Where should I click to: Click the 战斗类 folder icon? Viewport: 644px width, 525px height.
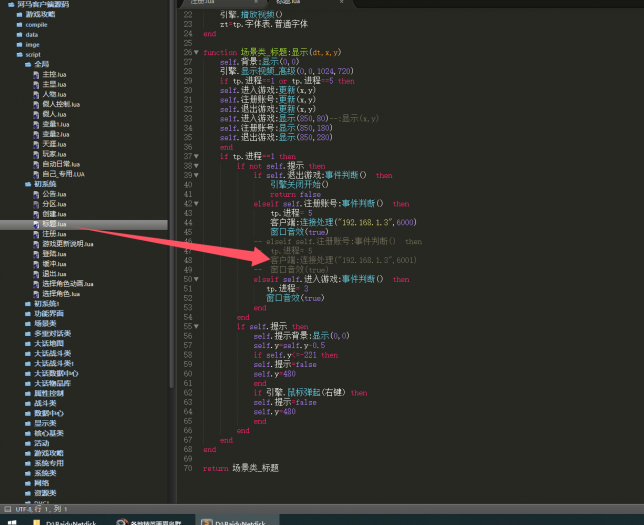[27, 402]
